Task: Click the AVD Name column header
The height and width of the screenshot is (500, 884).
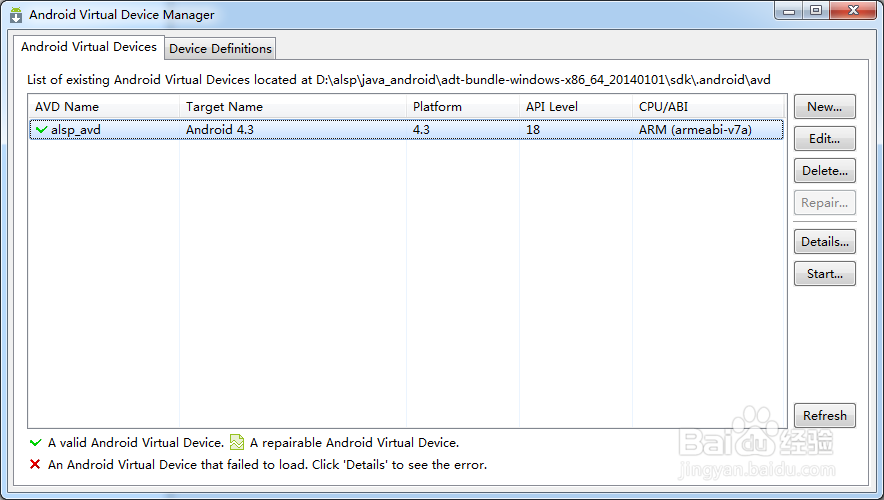Action: [104, 107]
